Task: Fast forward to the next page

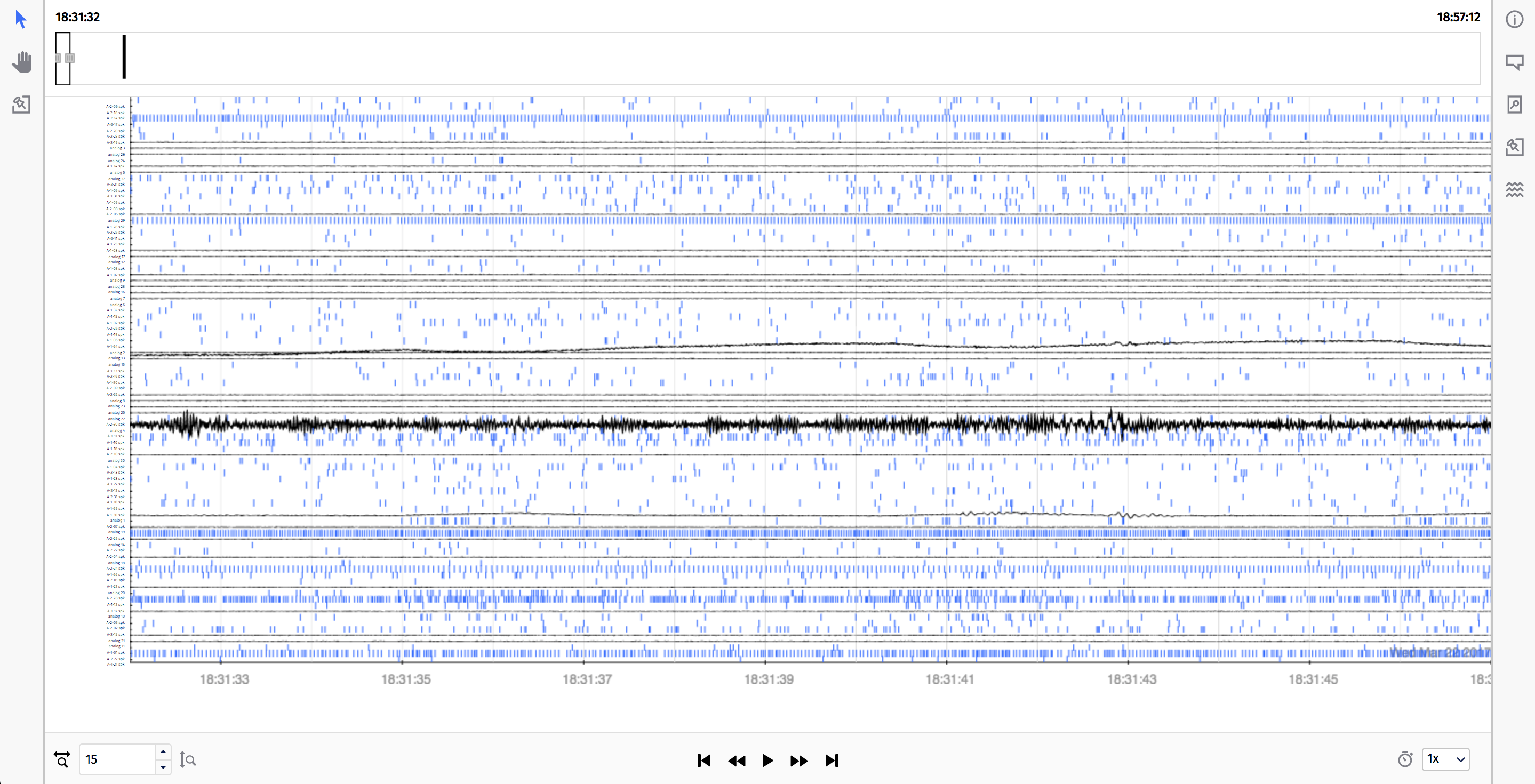Action: coord(798,760)
